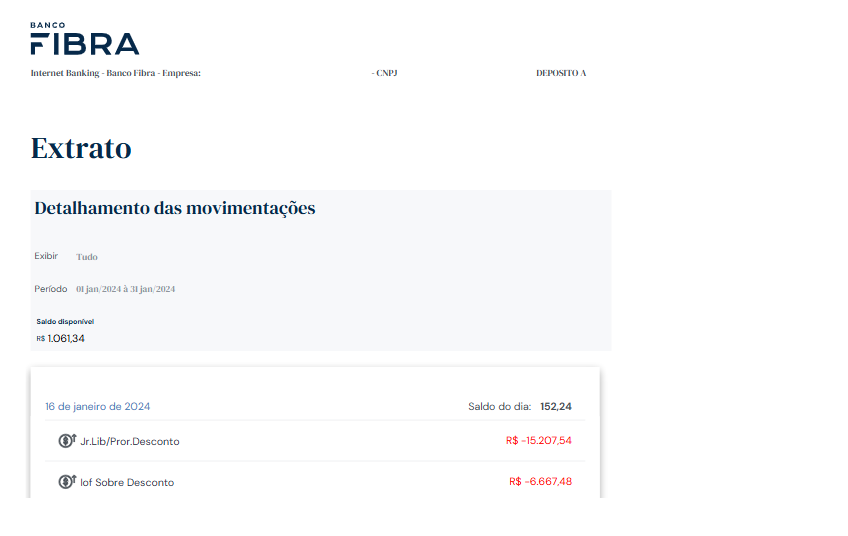The image size is (848, 536).
Task: Click the DEPOSITO A account label
Action: [x=561, y=73]
